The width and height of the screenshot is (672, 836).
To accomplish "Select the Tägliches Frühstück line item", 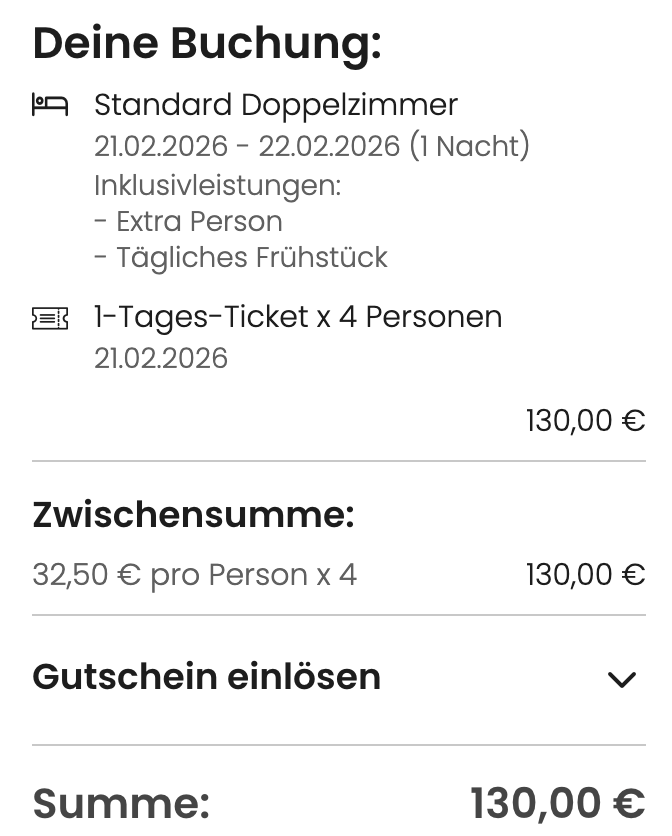I will tap(240, 257).
